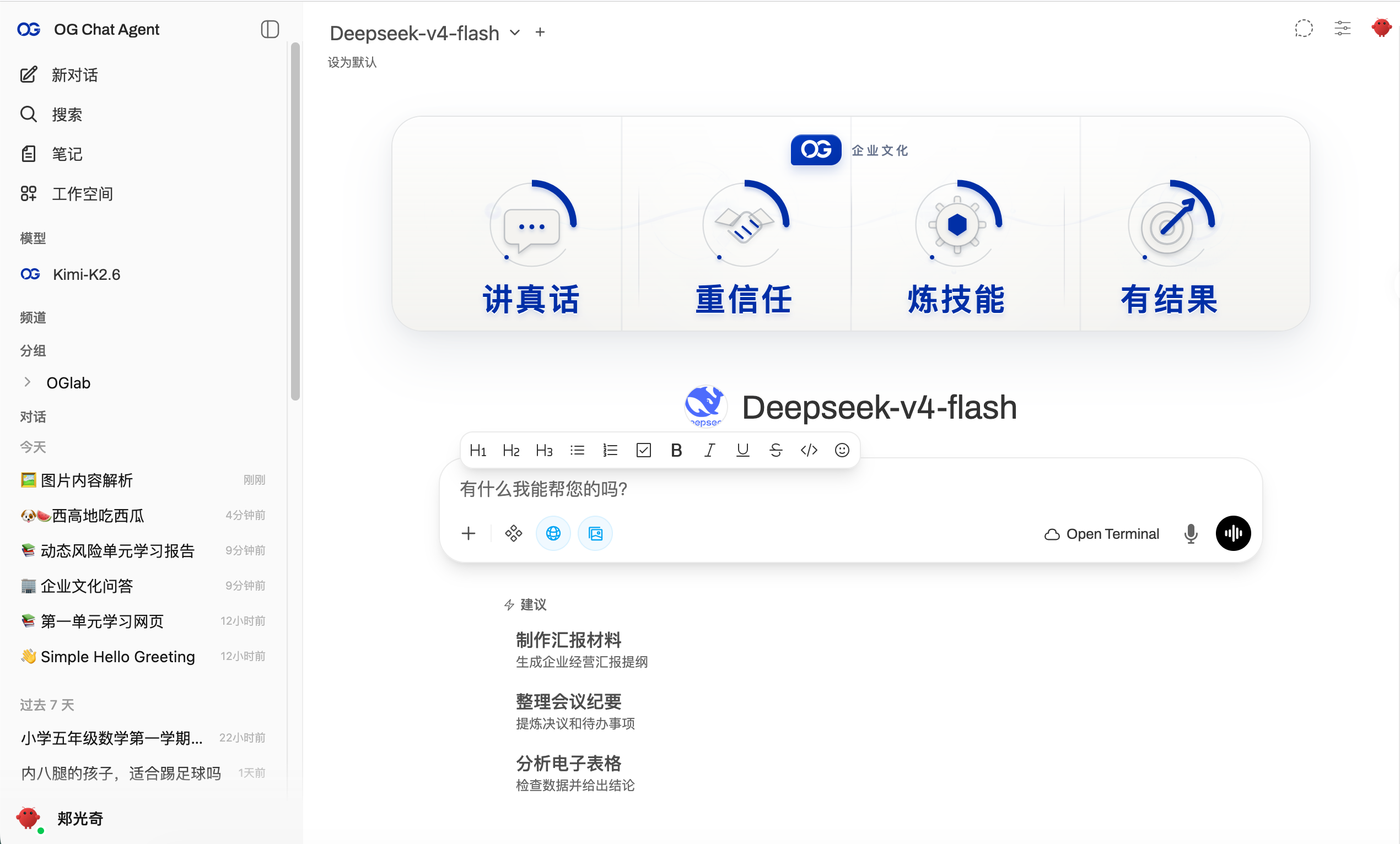1400x844 pixels.
Task: Start voice mode with waveform button
Action: point(1233,533)
